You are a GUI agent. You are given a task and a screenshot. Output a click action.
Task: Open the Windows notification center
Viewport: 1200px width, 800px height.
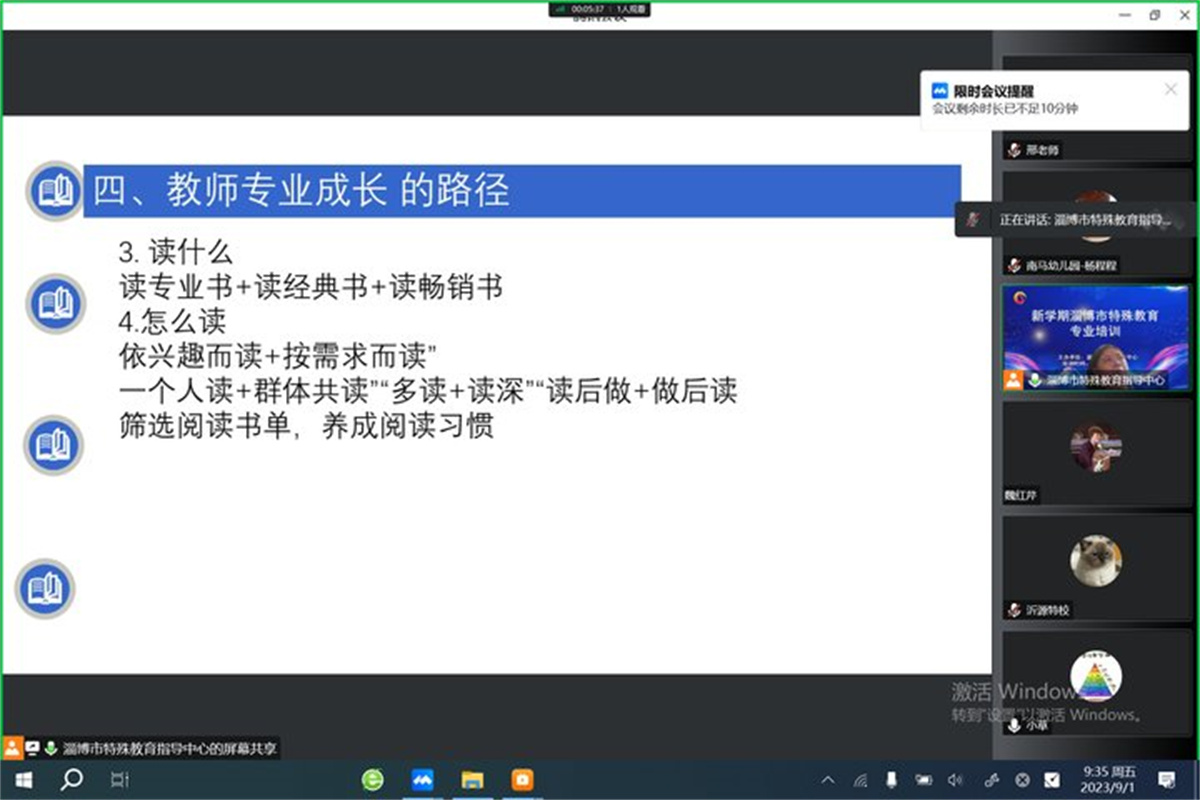point(1166,780)
